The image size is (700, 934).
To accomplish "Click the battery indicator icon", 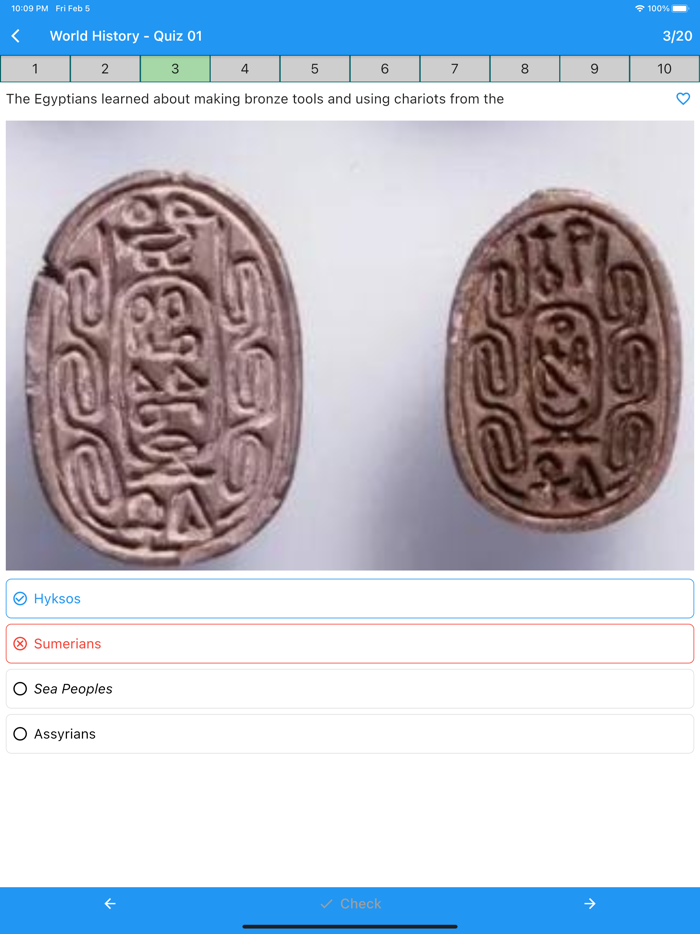I will 680,8.
